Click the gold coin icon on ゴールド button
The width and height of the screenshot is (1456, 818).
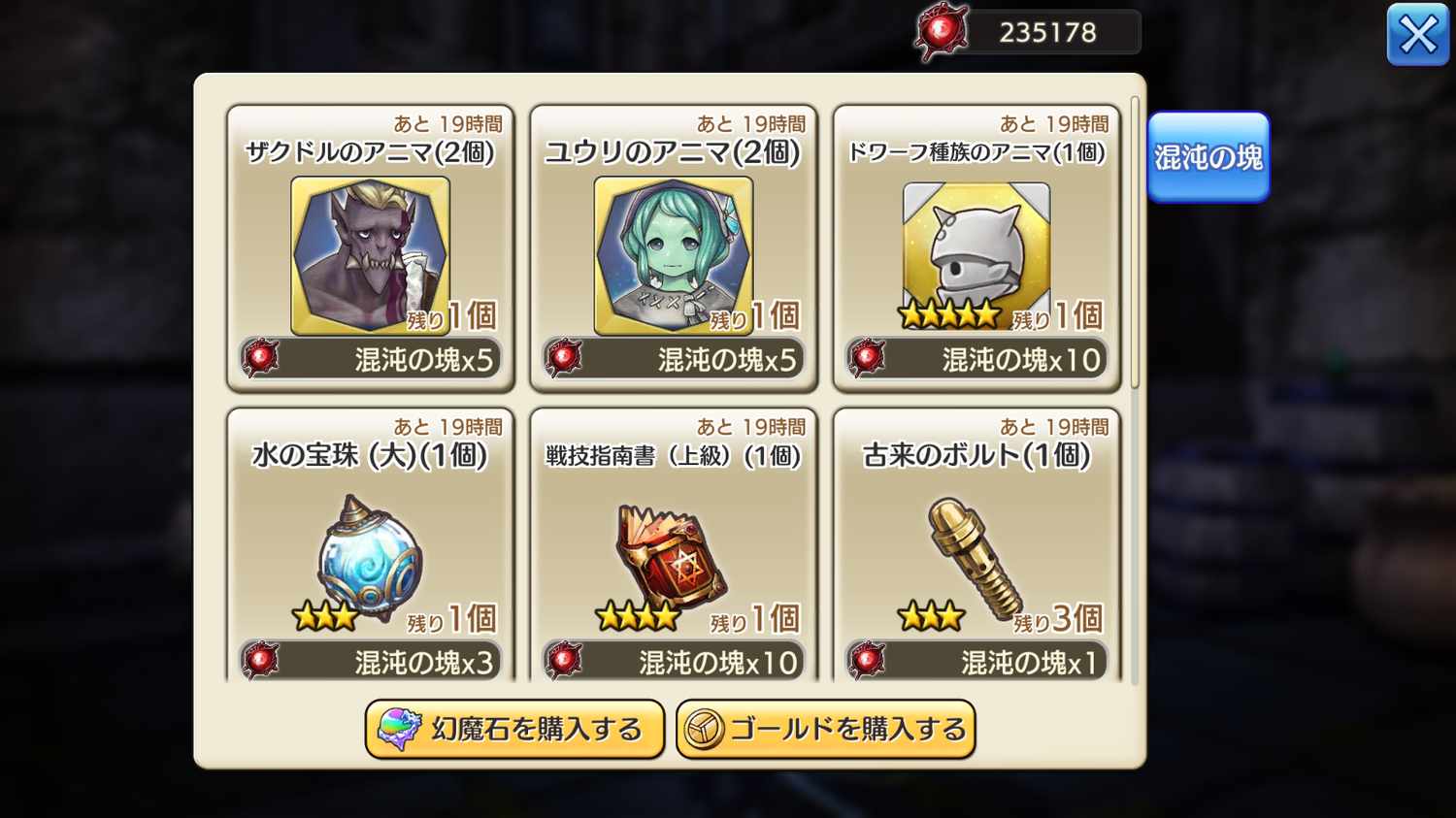click(705, 730)
